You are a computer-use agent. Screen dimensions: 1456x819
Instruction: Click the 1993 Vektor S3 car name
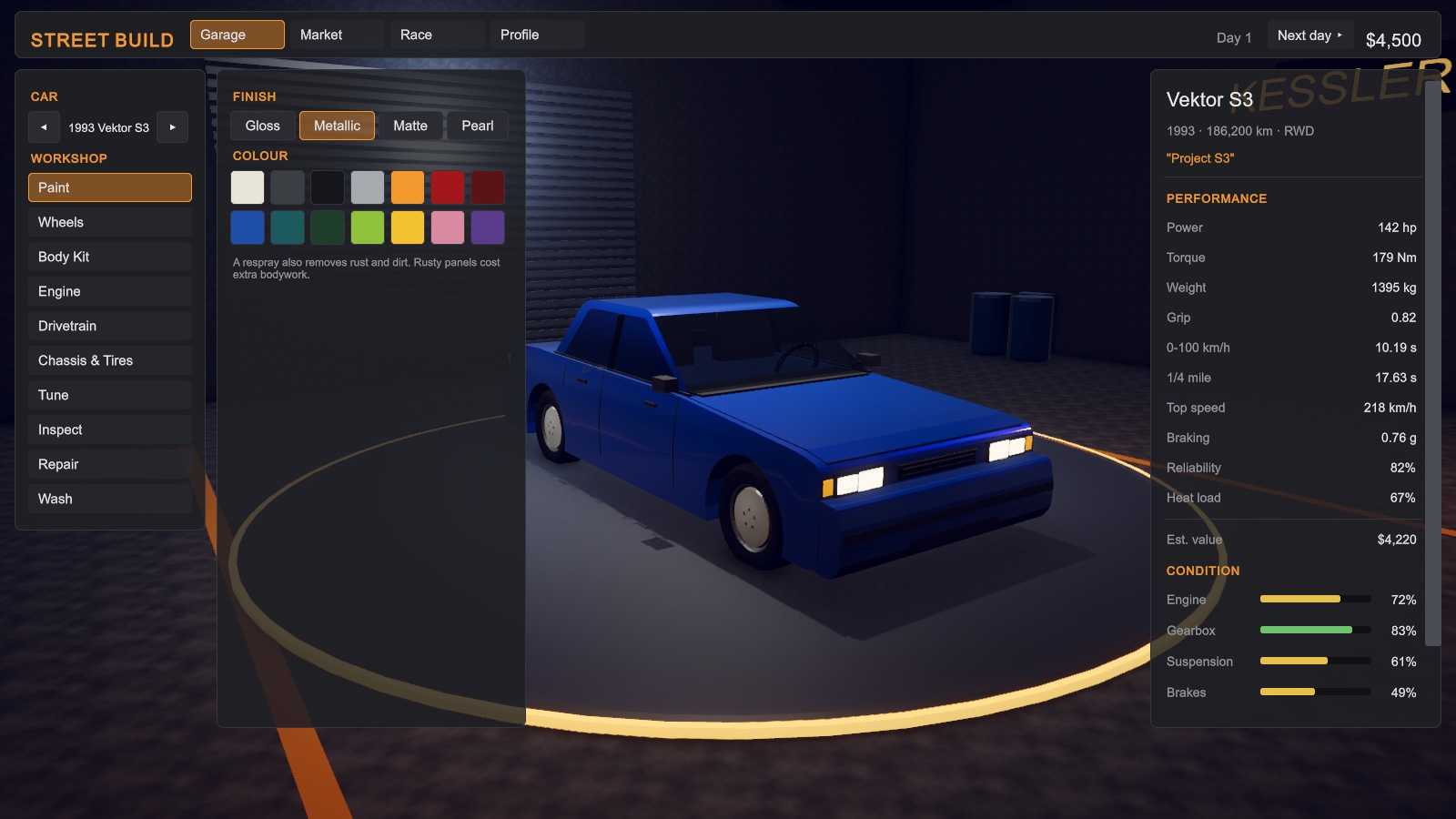point(108,127)
